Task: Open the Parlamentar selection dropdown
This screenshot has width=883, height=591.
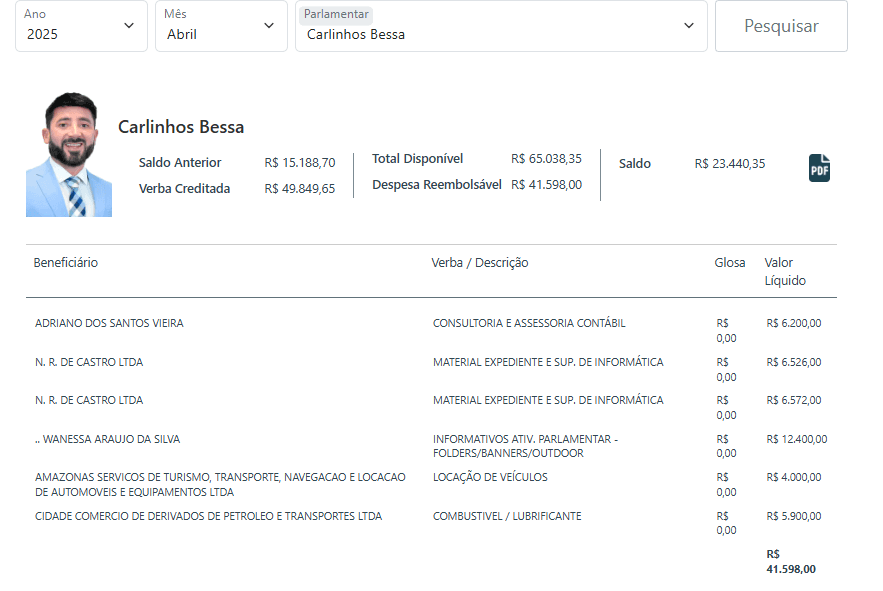Action: click(x=500, y=26)
